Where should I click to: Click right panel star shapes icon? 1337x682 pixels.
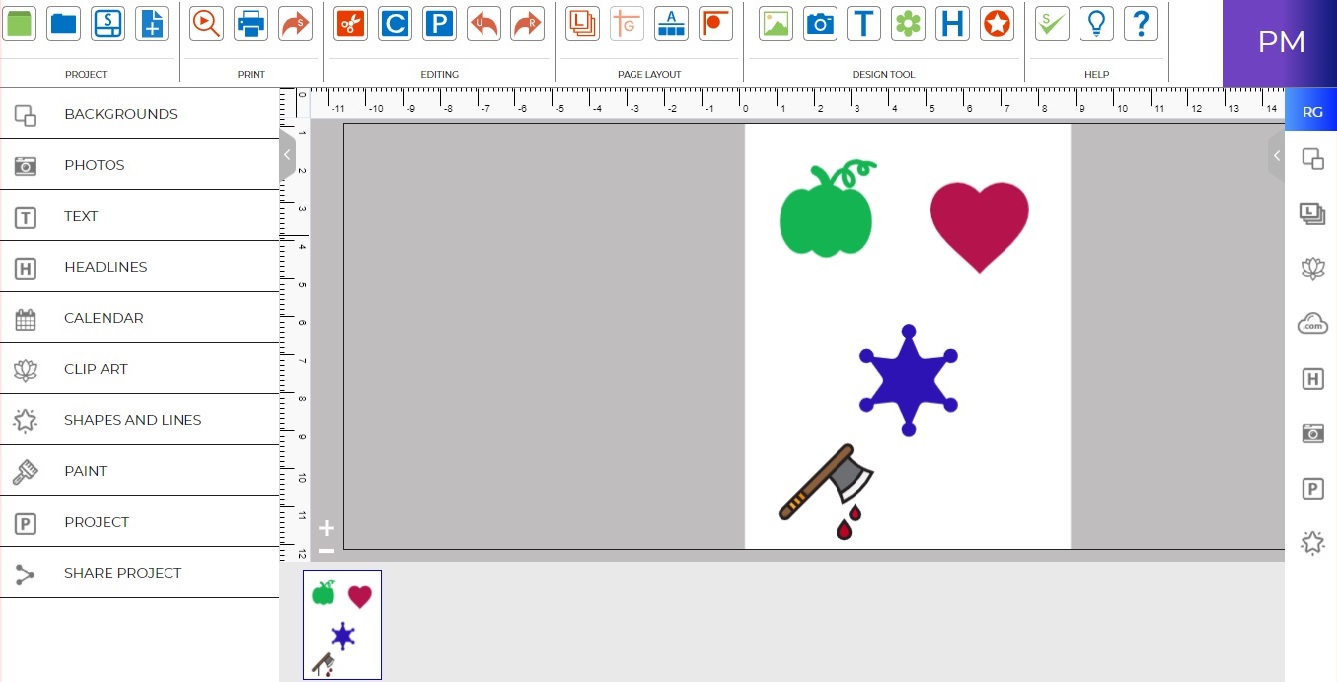(1312, 543)
